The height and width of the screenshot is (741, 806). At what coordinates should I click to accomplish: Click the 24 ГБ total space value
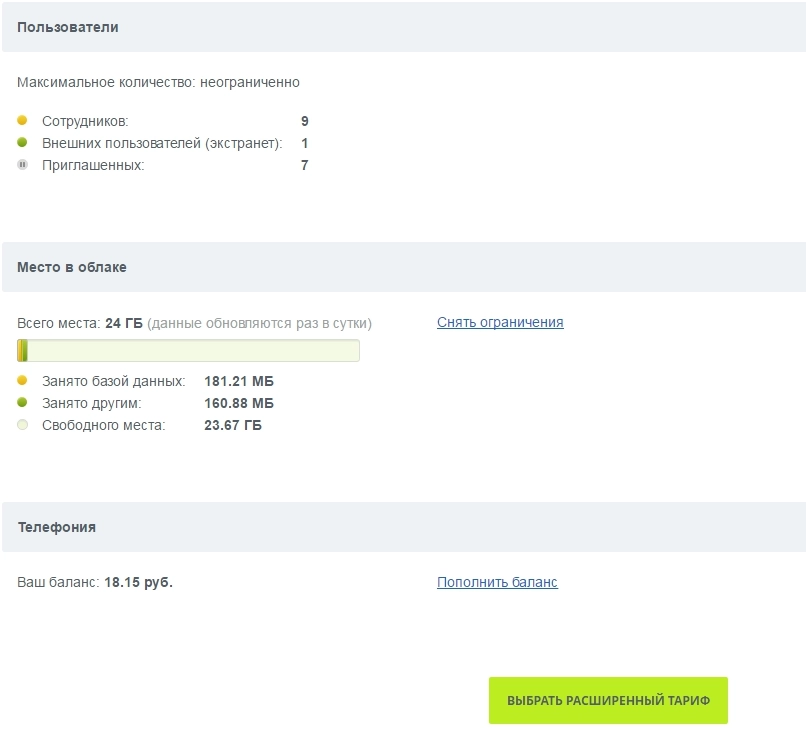(124, 323)
